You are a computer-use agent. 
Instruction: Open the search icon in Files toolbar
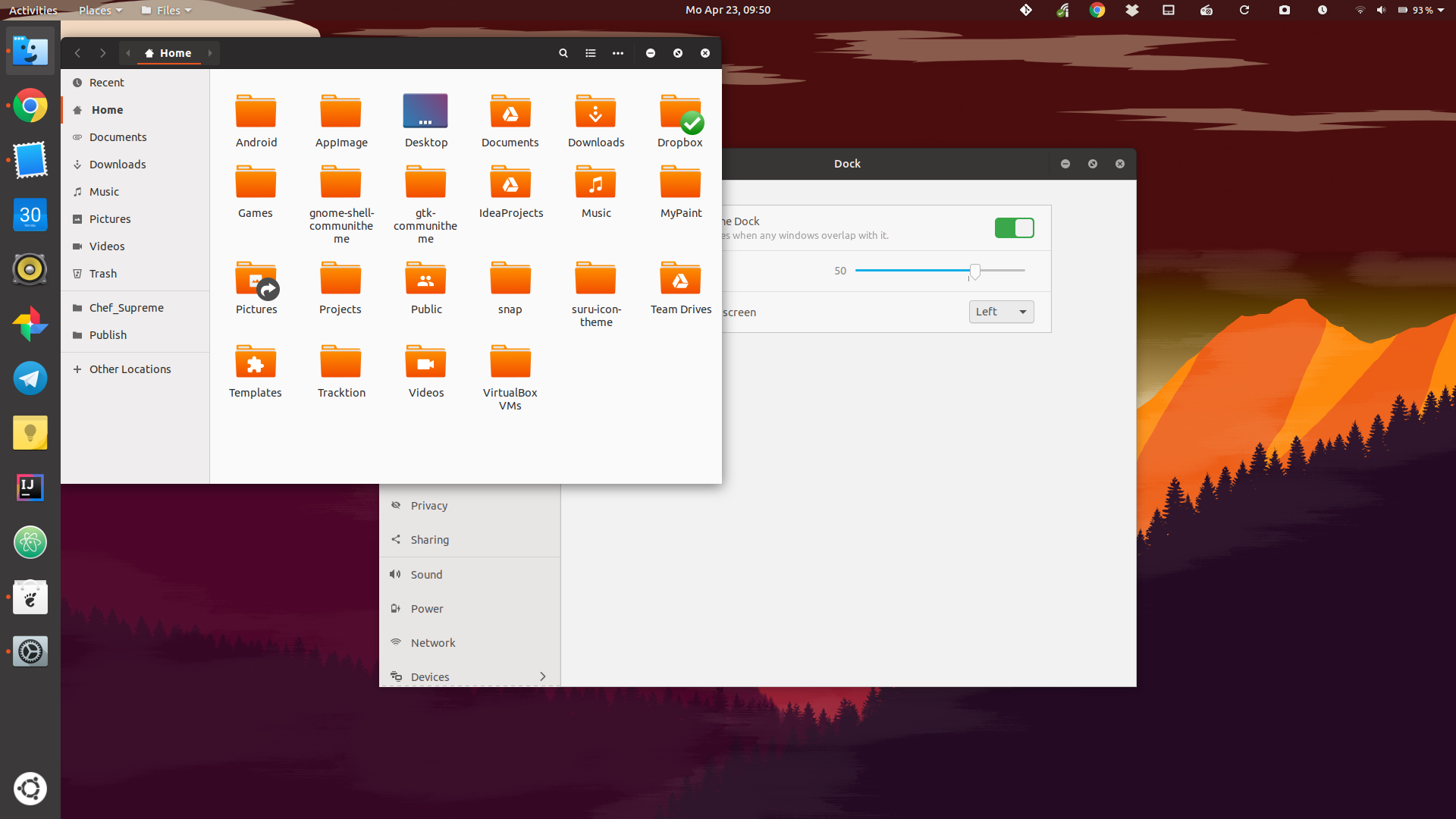(x=563, y=53)
